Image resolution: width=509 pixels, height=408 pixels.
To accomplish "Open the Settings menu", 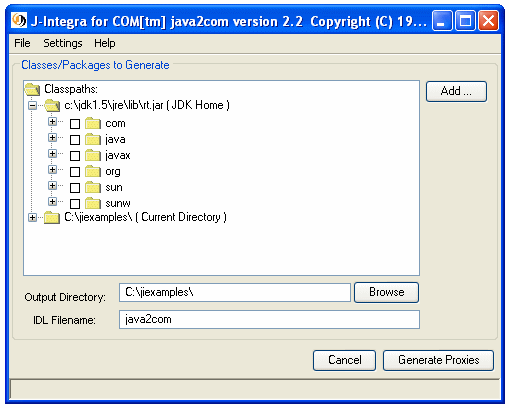I will (x=63, y=43).
